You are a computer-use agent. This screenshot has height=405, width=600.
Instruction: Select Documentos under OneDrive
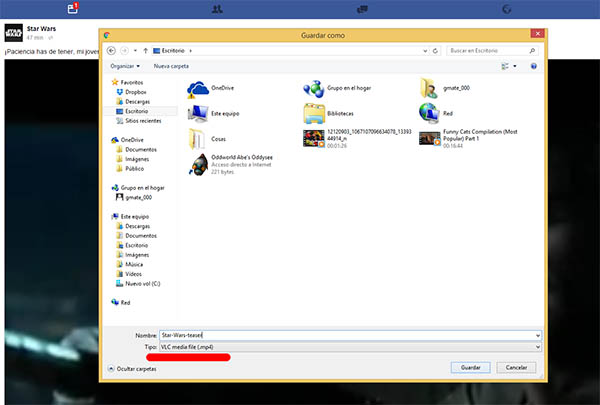click(141, 149)
